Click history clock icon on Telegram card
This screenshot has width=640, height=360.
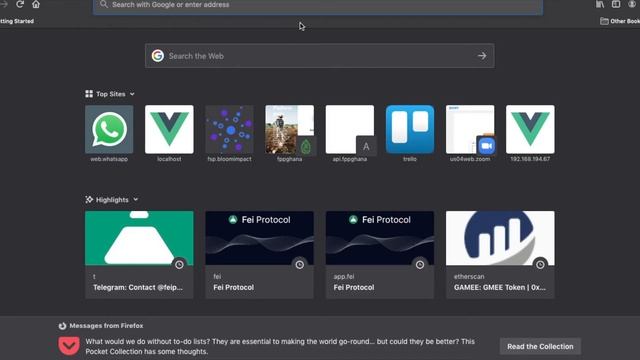click(179, 265)
